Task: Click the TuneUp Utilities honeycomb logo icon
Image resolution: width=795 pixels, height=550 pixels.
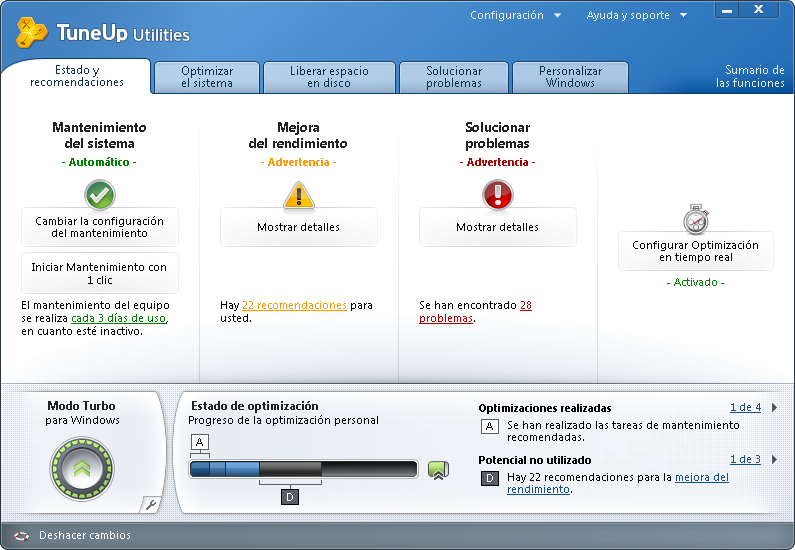Action: pos(32,32)
